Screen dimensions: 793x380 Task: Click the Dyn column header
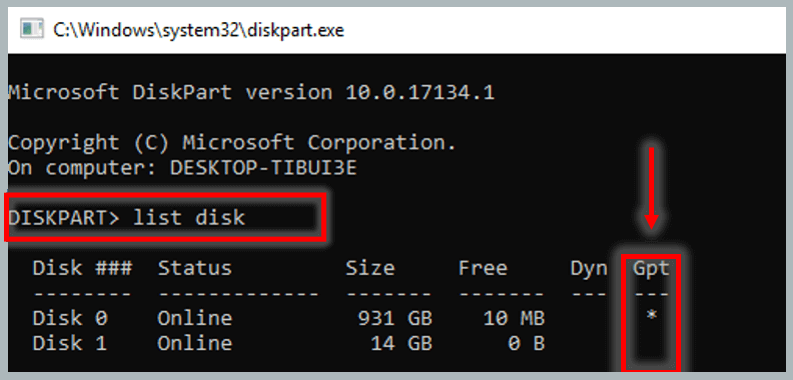coord(589,268)
